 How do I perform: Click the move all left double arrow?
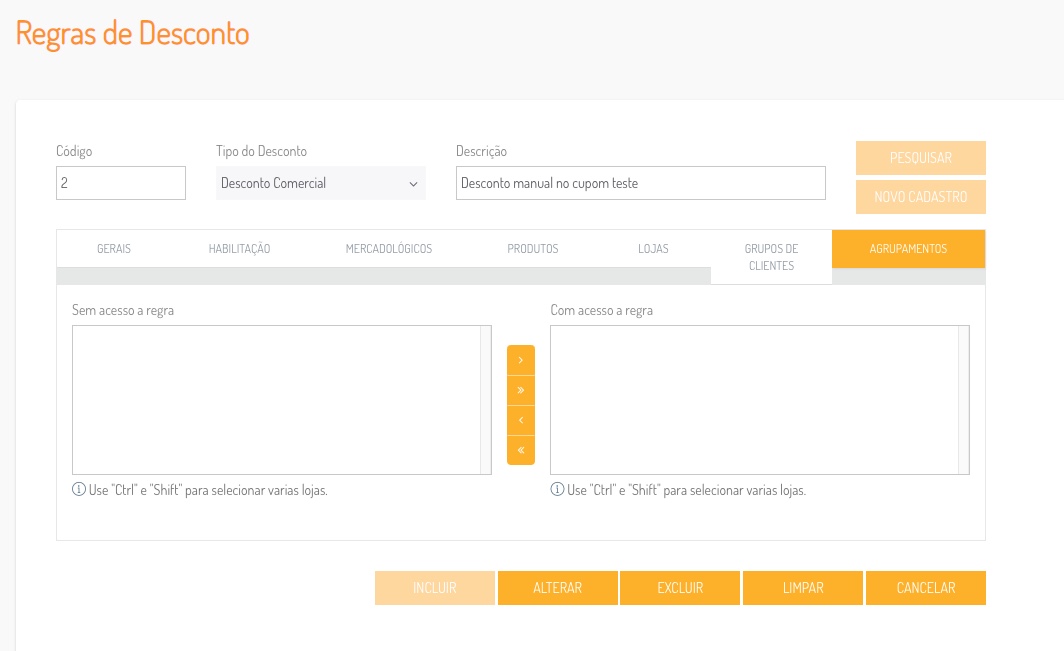pos(521,450)
